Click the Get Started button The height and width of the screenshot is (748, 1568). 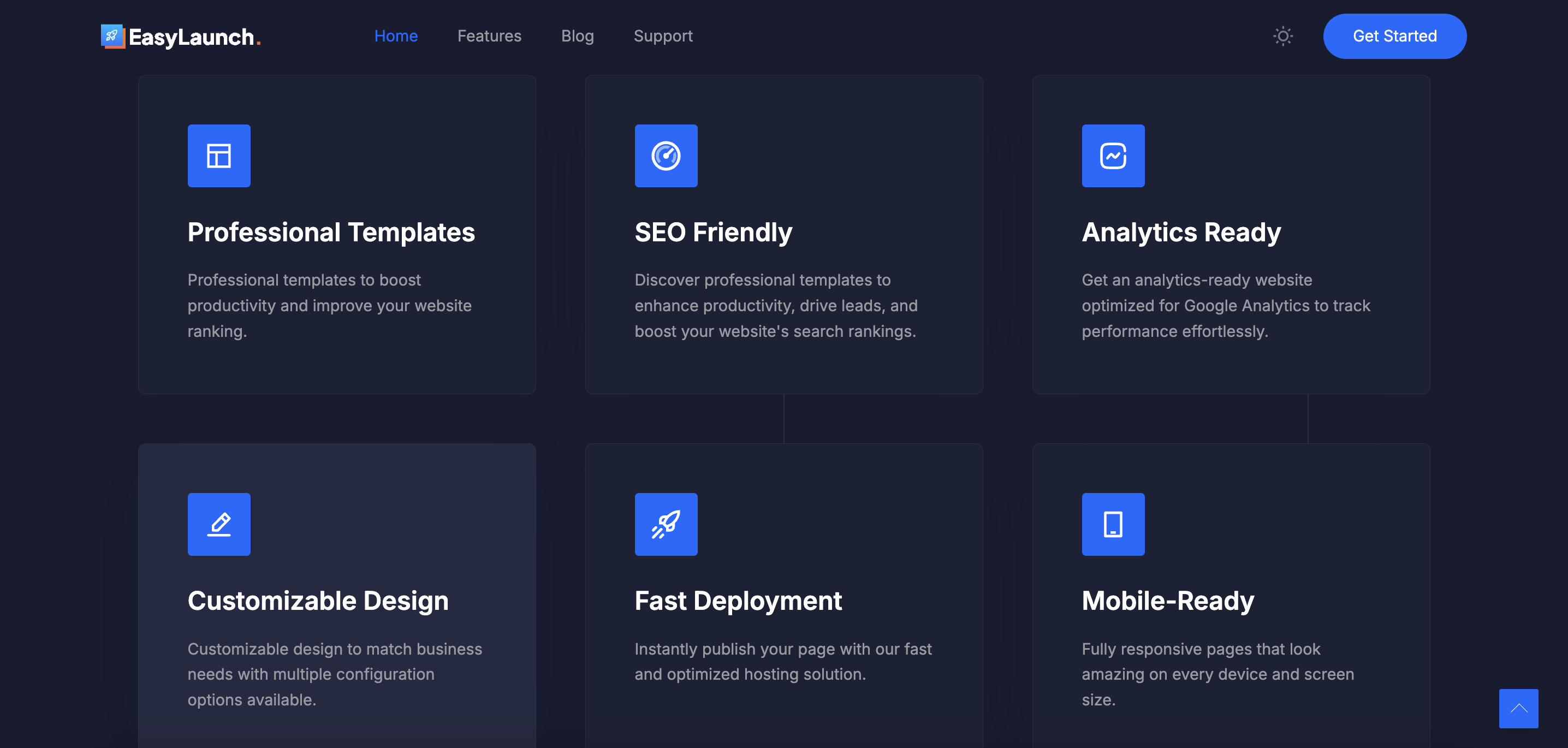tap(1394, 36)
